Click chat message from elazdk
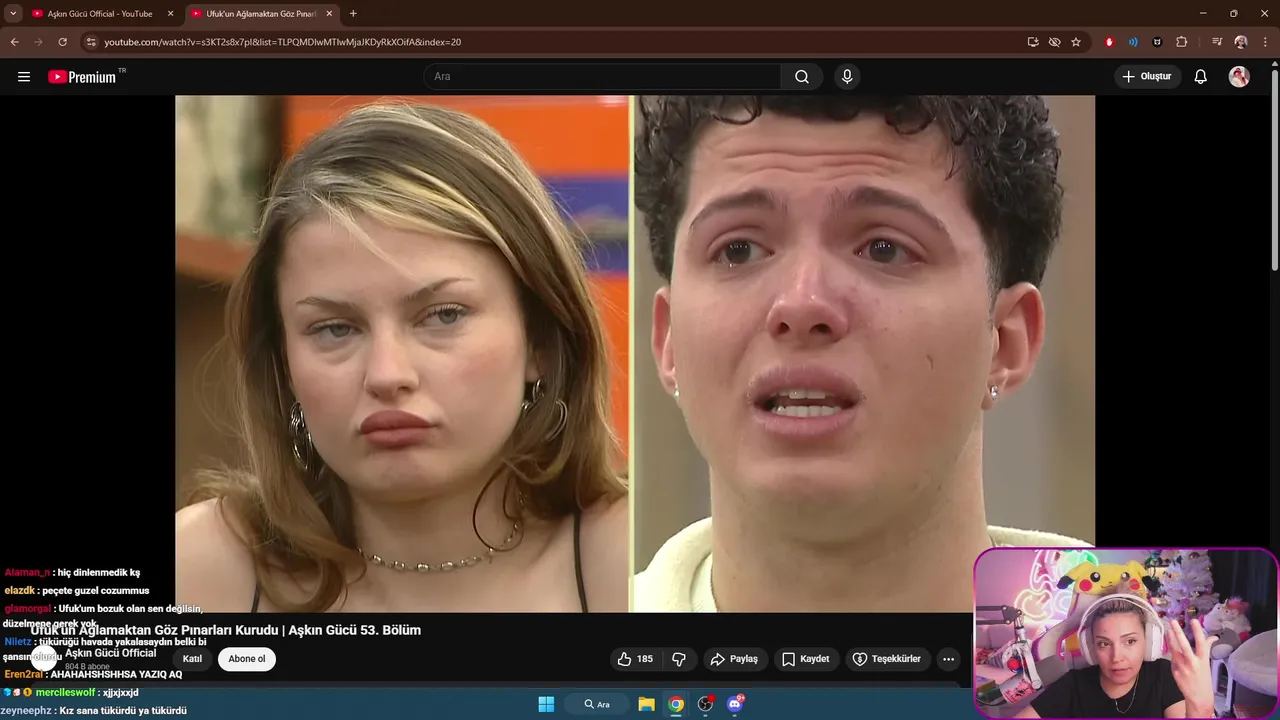Screen dimensions: 1280x720 click(77, 591)
